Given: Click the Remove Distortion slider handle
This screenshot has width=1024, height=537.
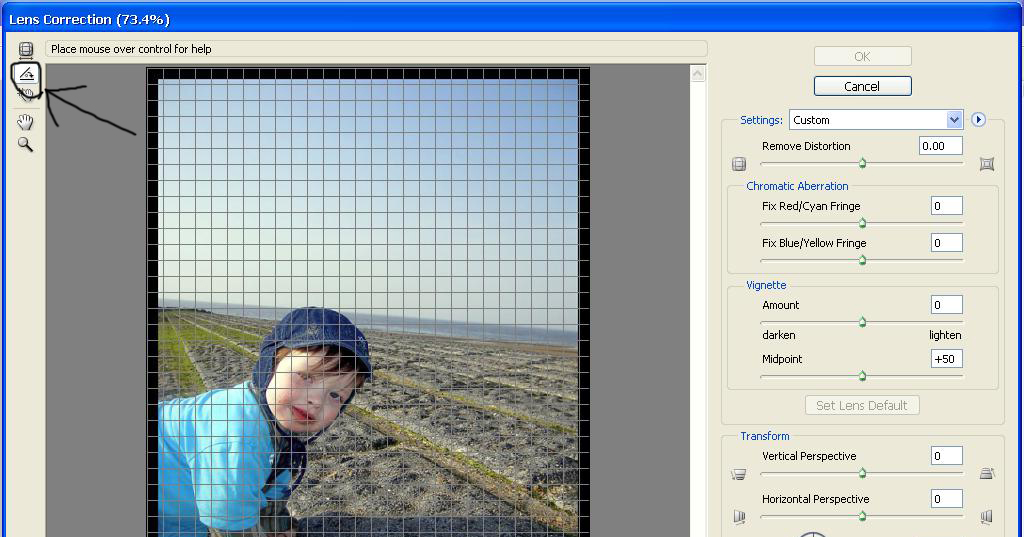Looking at the screenshot, I should tap(862, 163).
